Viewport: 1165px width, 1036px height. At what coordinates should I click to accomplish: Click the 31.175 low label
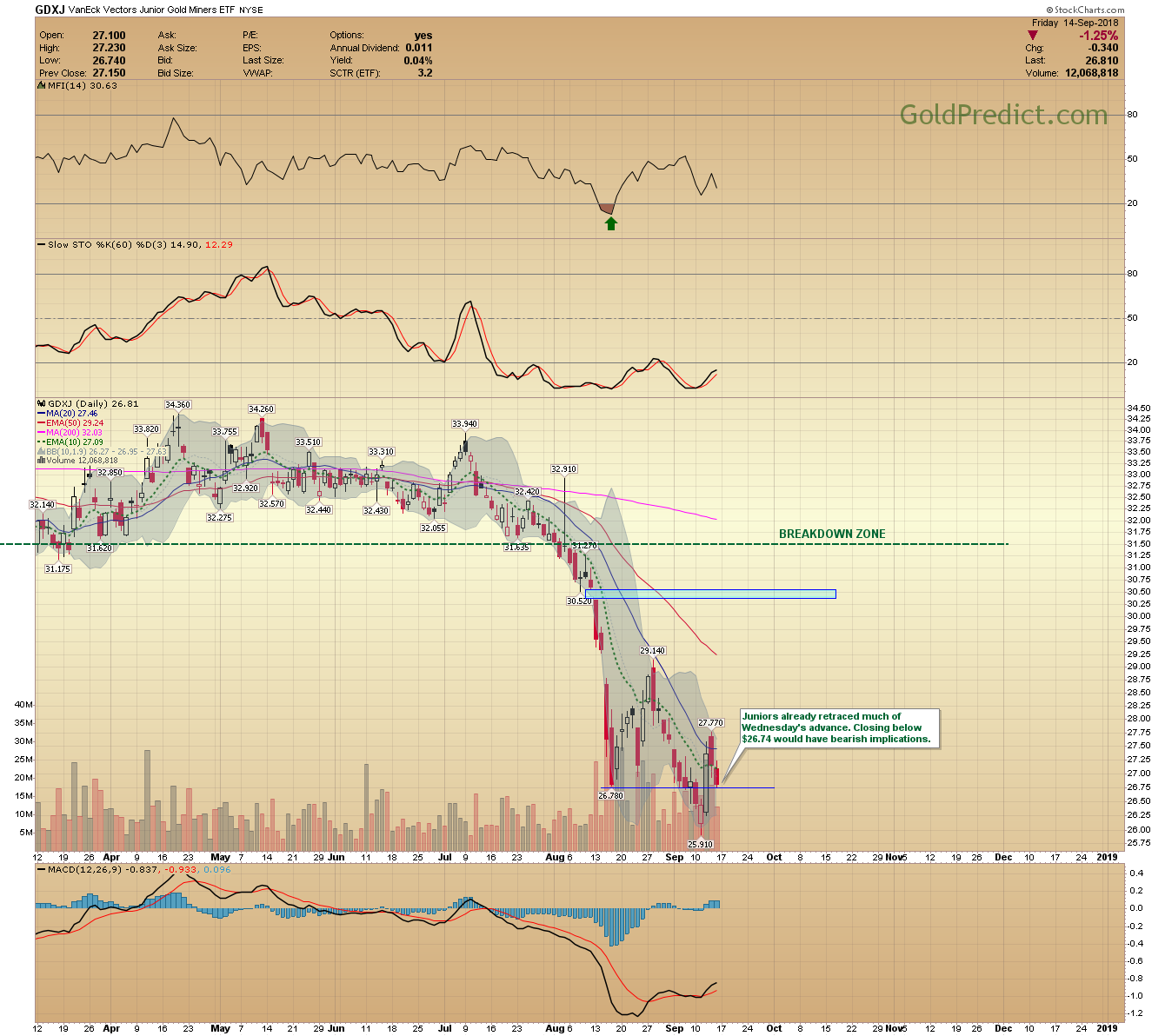point(57,569)
